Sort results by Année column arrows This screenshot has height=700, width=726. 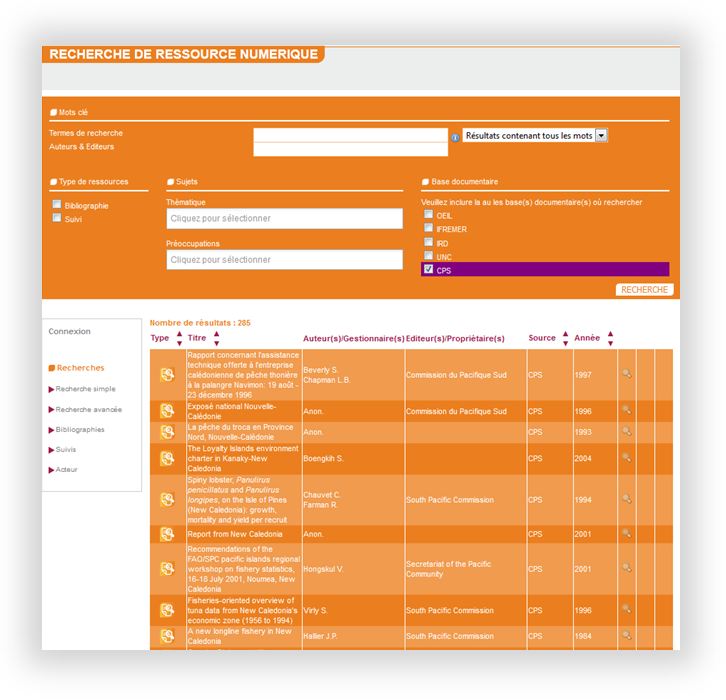click(610, 338)
